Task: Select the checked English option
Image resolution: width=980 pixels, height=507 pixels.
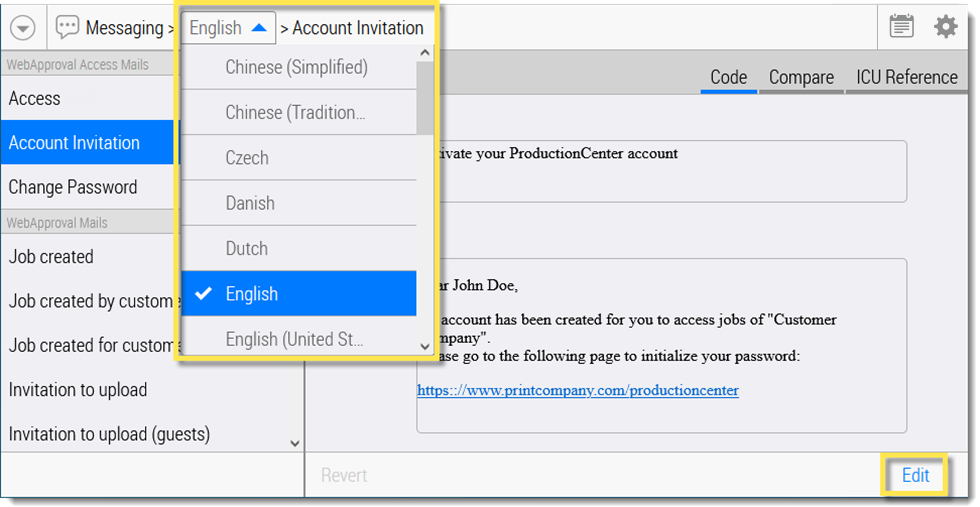Action: (299, 294)
